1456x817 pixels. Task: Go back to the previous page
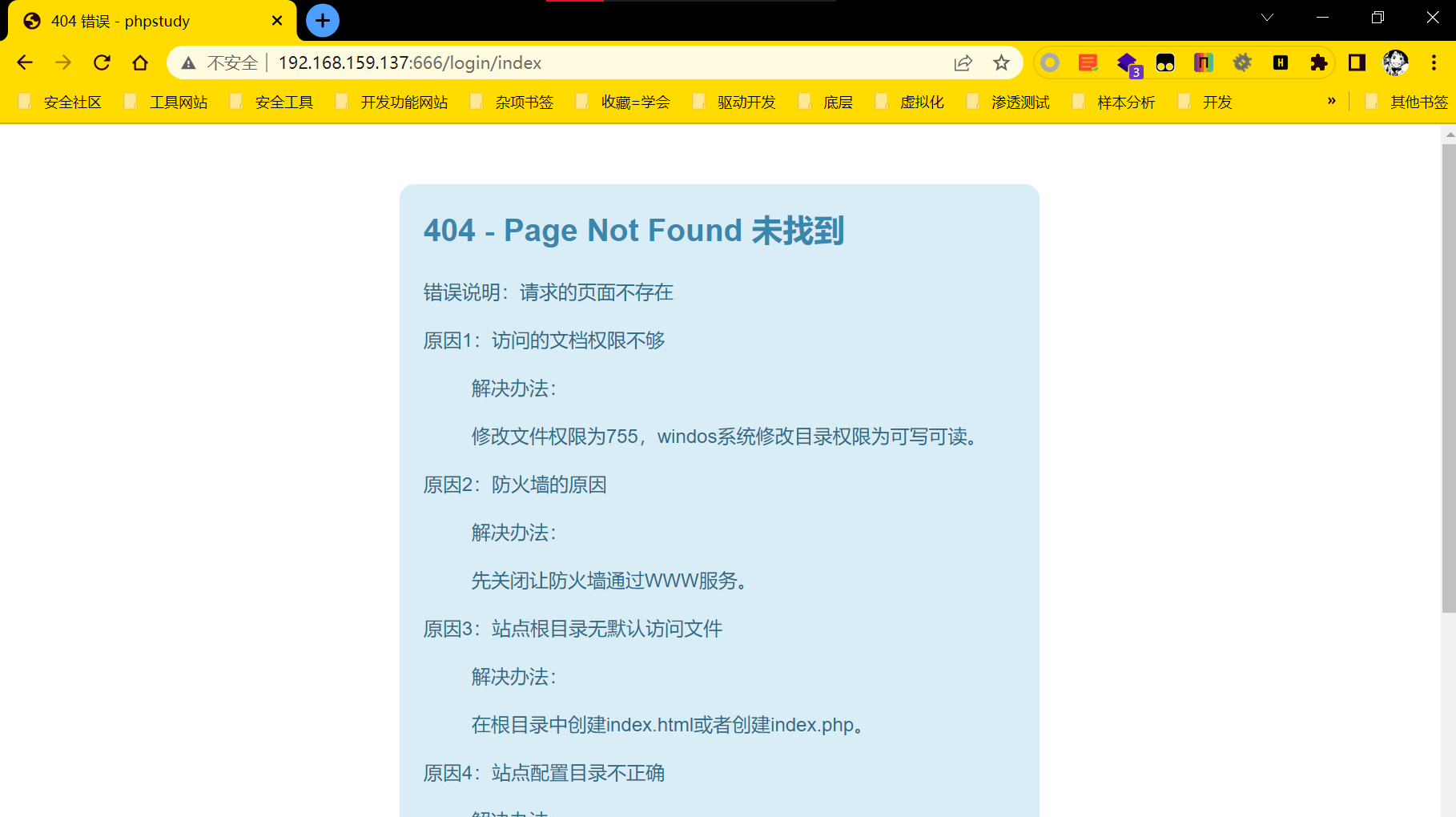25,62
